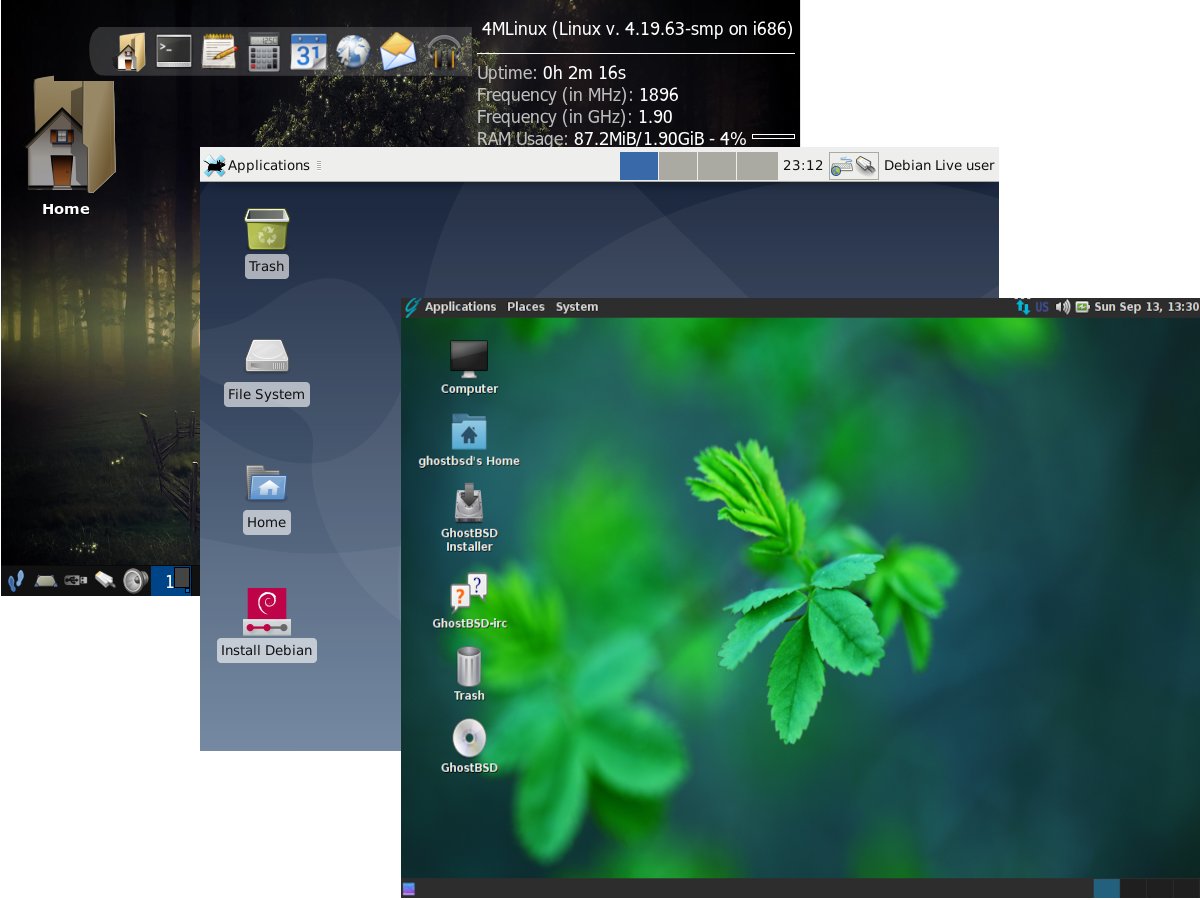This screenshot has height=900, width=1200.
Task: Click the Sun Sep 13, 13:30 clock
Action: [1146, 307]
